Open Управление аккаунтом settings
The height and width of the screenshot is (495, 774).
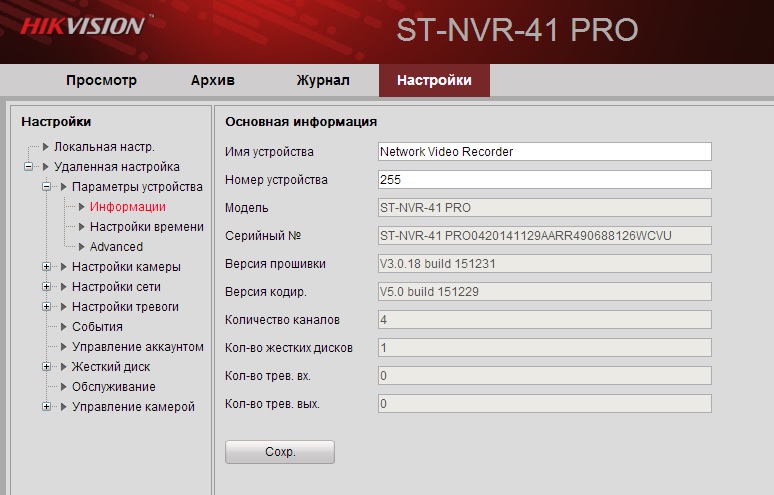point(138,346)
